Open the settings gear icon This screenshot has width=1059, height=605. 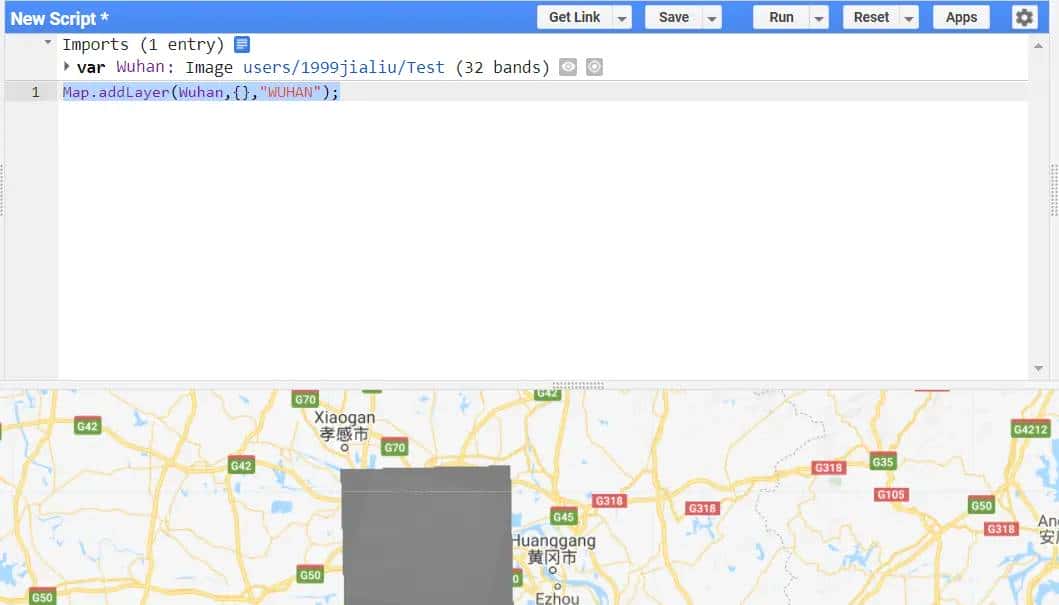click(x=1023, y=17)
